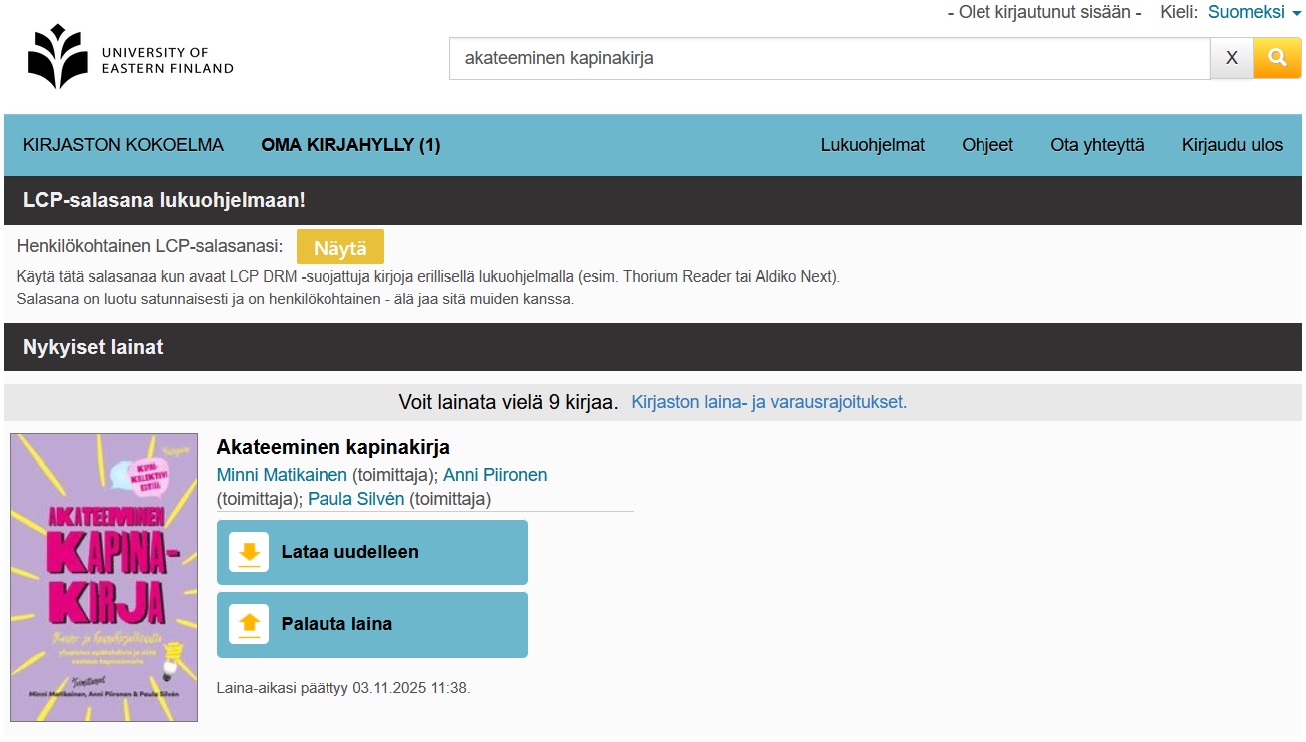Reveal the personal LCP password with Näytä
Screen dimensions: 1306x742
coord(340,246)
